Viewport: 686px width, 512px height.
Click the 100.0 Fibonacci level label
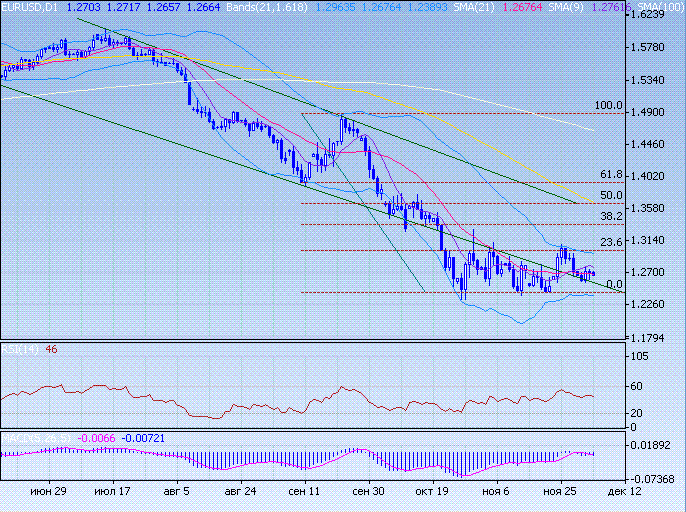click(x=608, y=105)
